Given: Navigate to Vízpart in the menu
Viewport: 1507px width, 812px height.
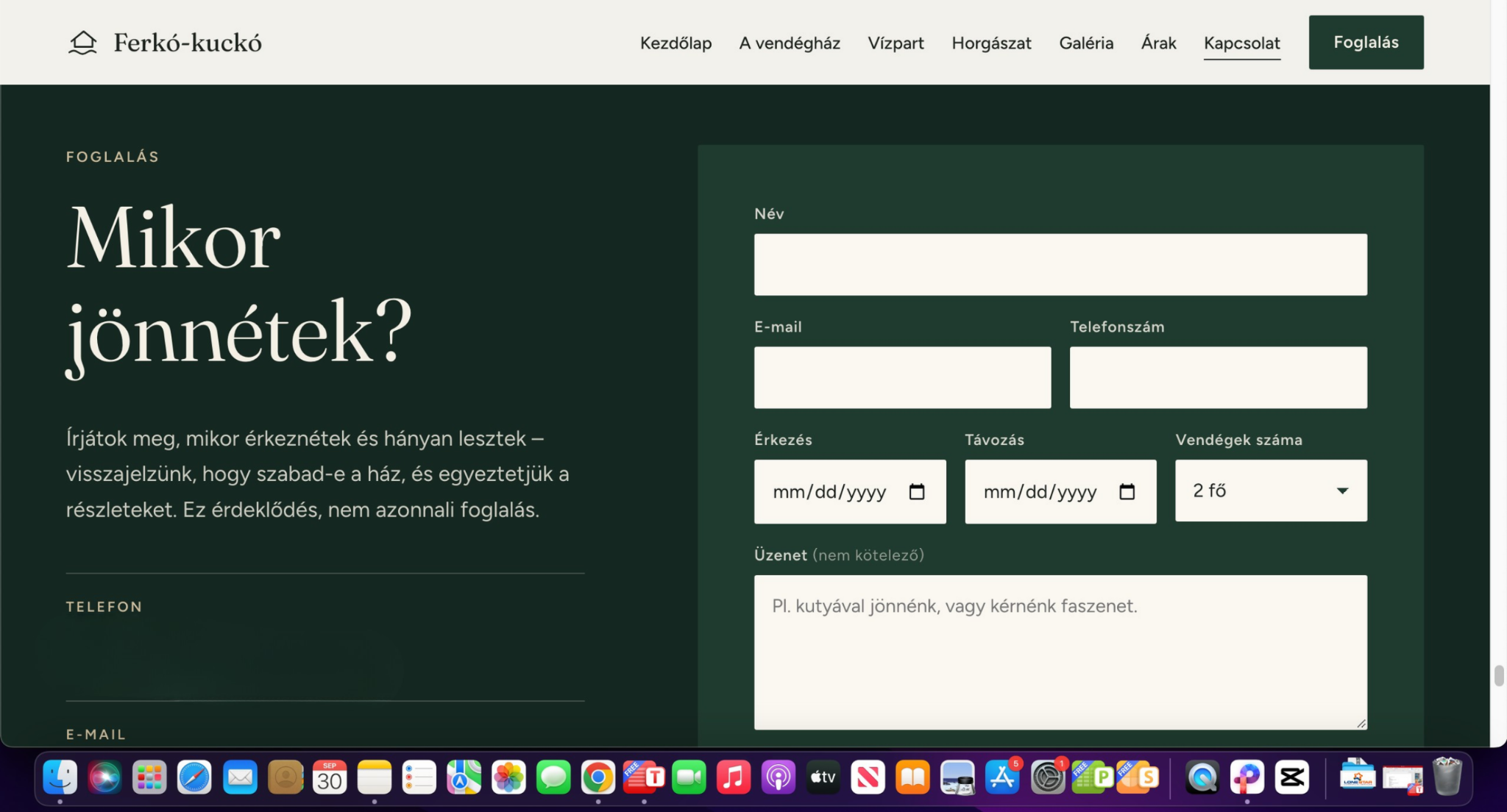Looking at the screenshot, I should pos(896,43).
